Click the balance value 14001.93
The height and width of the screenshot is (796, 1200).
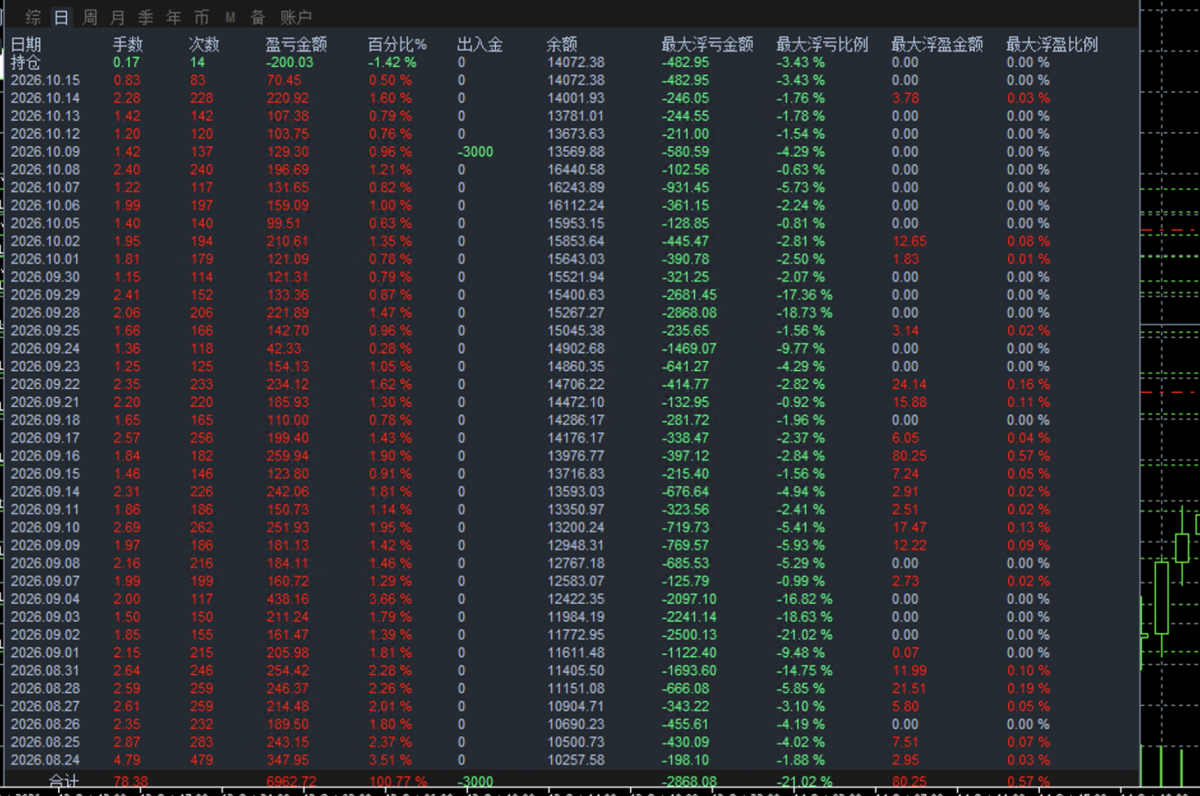click(x=576, y=98)
